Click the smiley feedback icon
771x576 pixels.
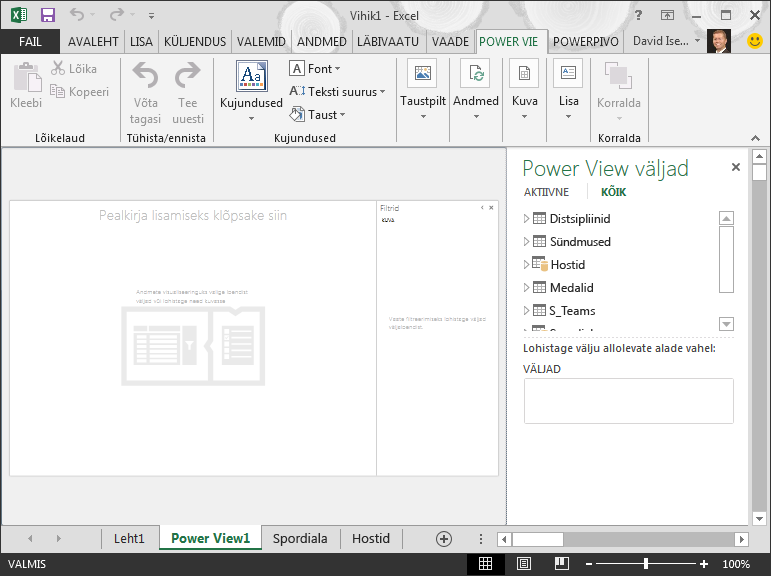pos(755,41)
